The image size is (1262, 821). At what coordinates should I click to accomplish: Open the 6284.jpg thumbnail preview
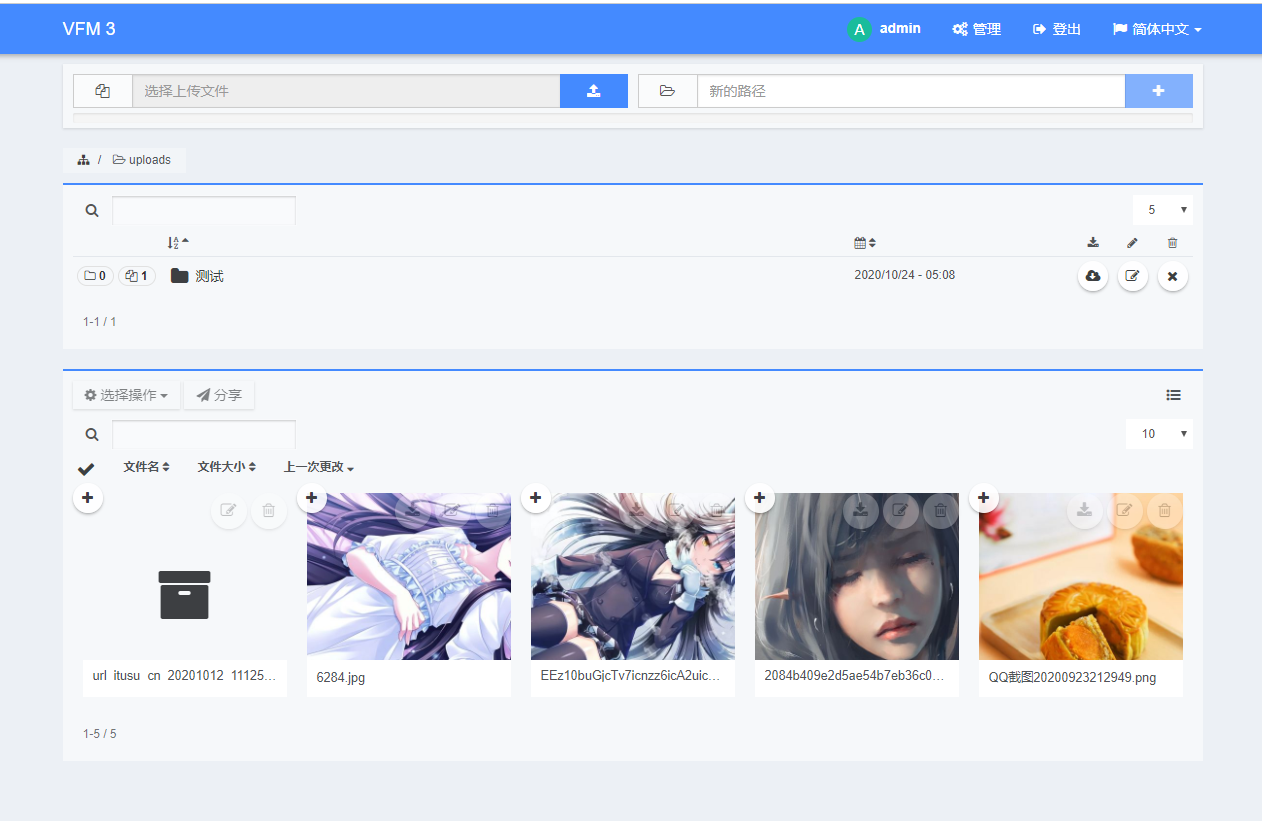coord(409,576)
